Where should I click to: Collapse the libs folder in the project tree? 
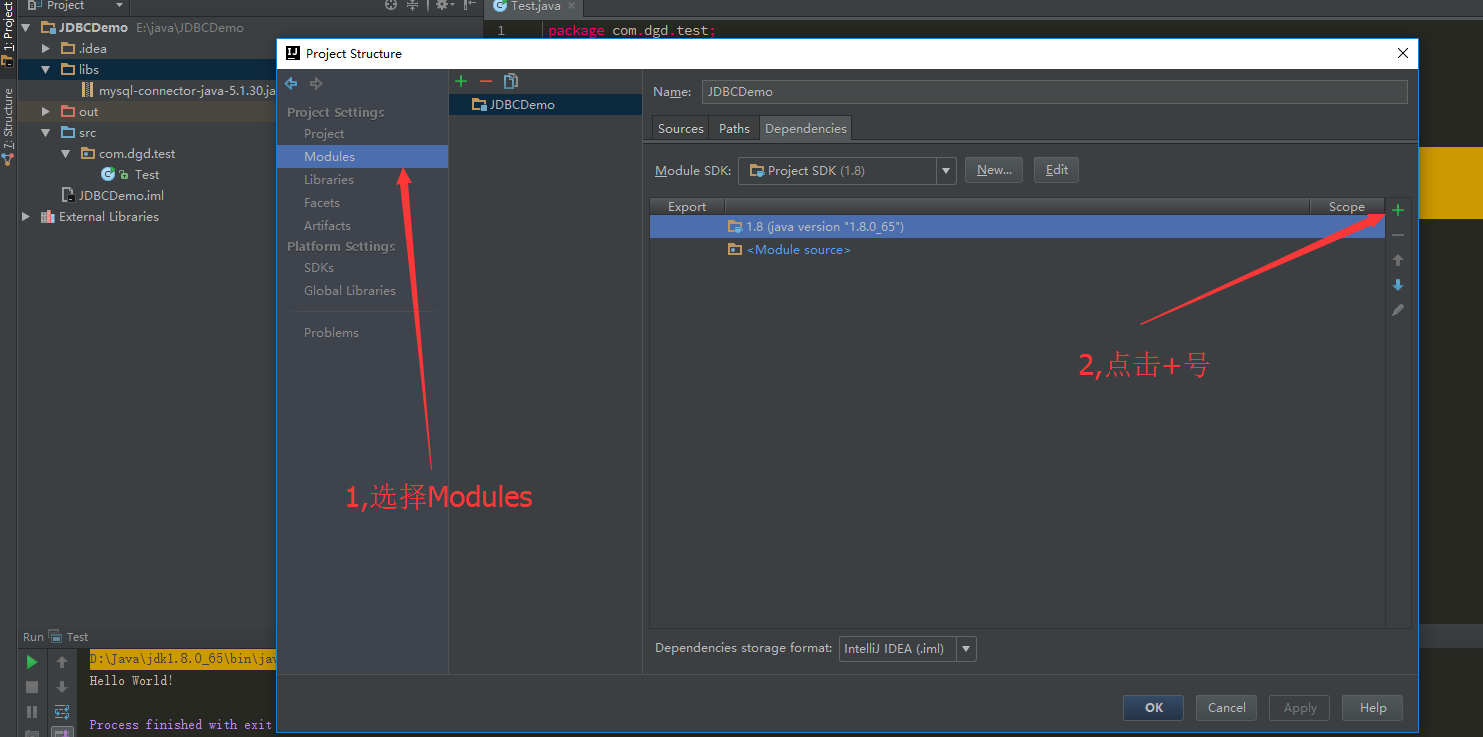pos(45,69)
